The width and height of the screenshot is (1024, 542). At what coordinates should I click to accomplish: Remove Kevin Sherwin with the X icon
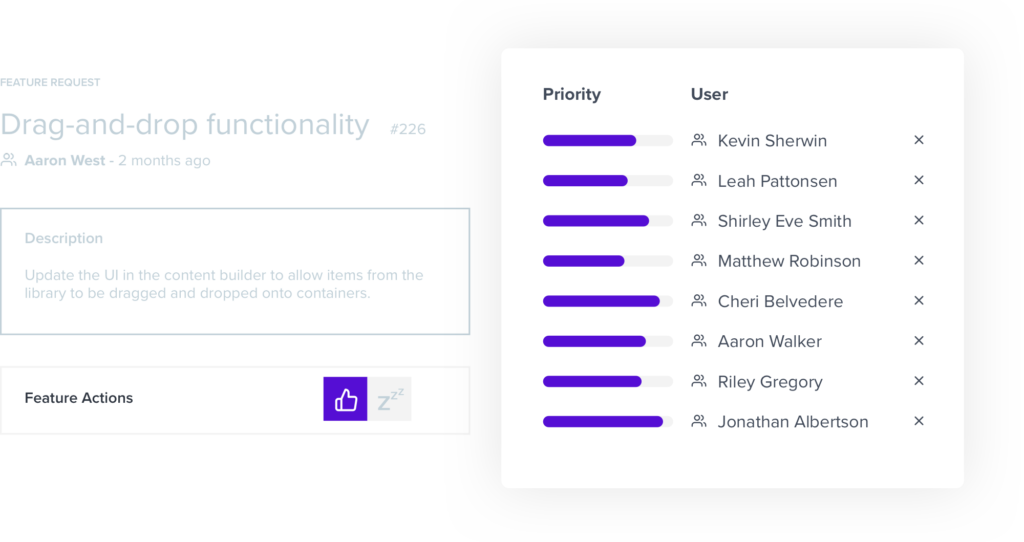click(919, 140)
